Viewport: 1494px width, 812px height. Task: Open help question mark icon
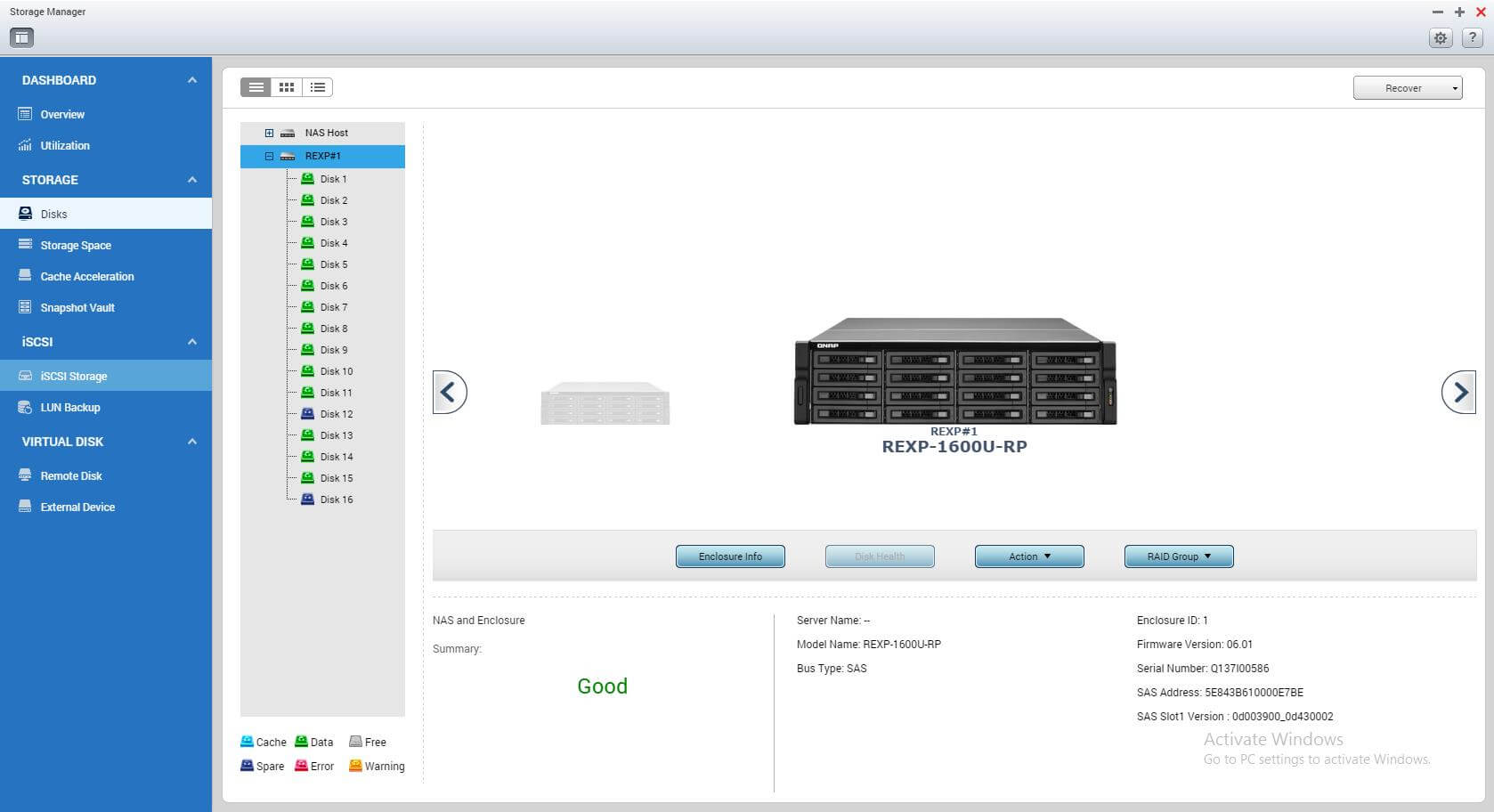[x=1472, y=38]
